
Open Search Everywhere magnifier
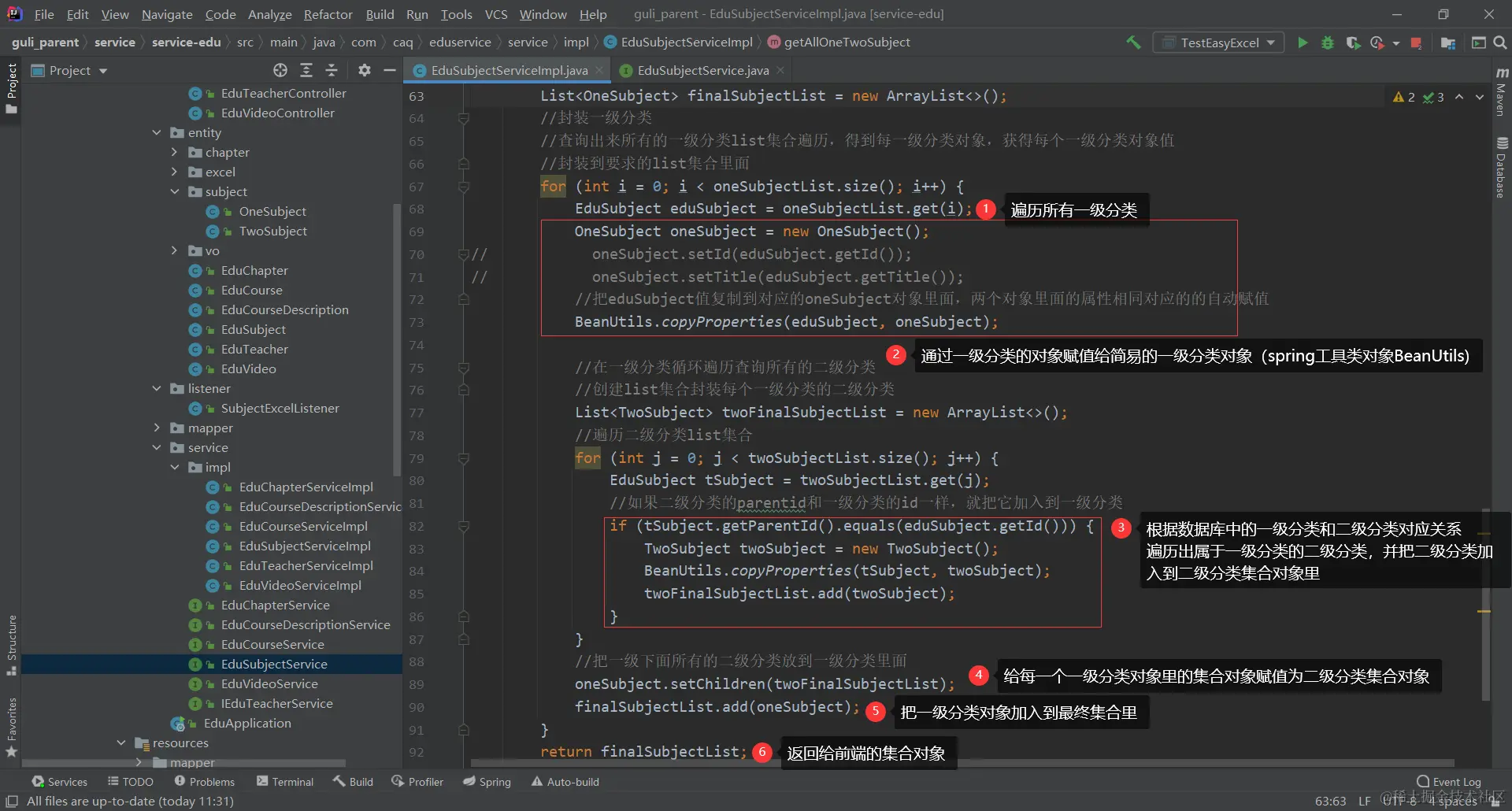click(x=1500, y=43)
